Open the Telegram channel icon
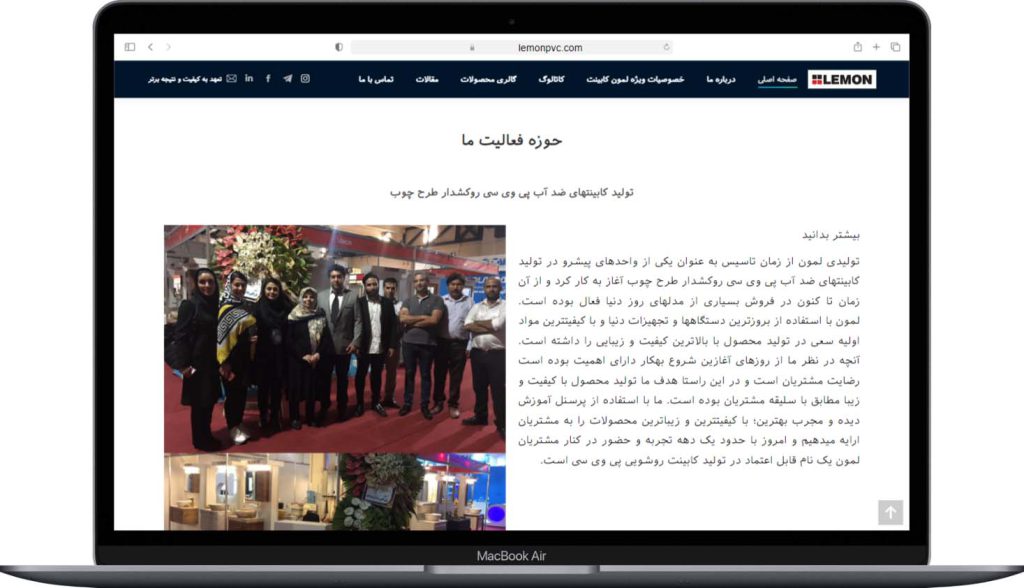Image resolution: width=1024 pixels, height=588 pixels. [287, 79]
